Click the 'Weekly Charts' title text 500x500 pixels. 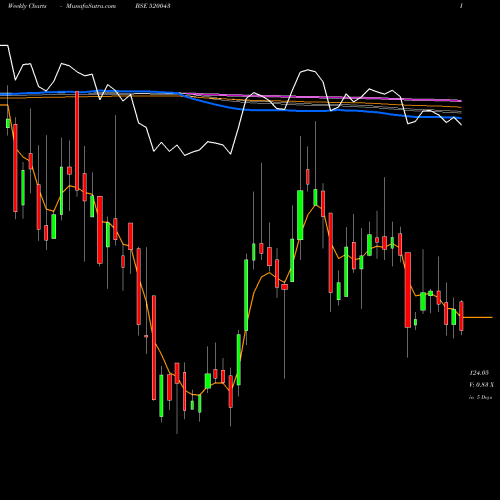coord(27,6)
